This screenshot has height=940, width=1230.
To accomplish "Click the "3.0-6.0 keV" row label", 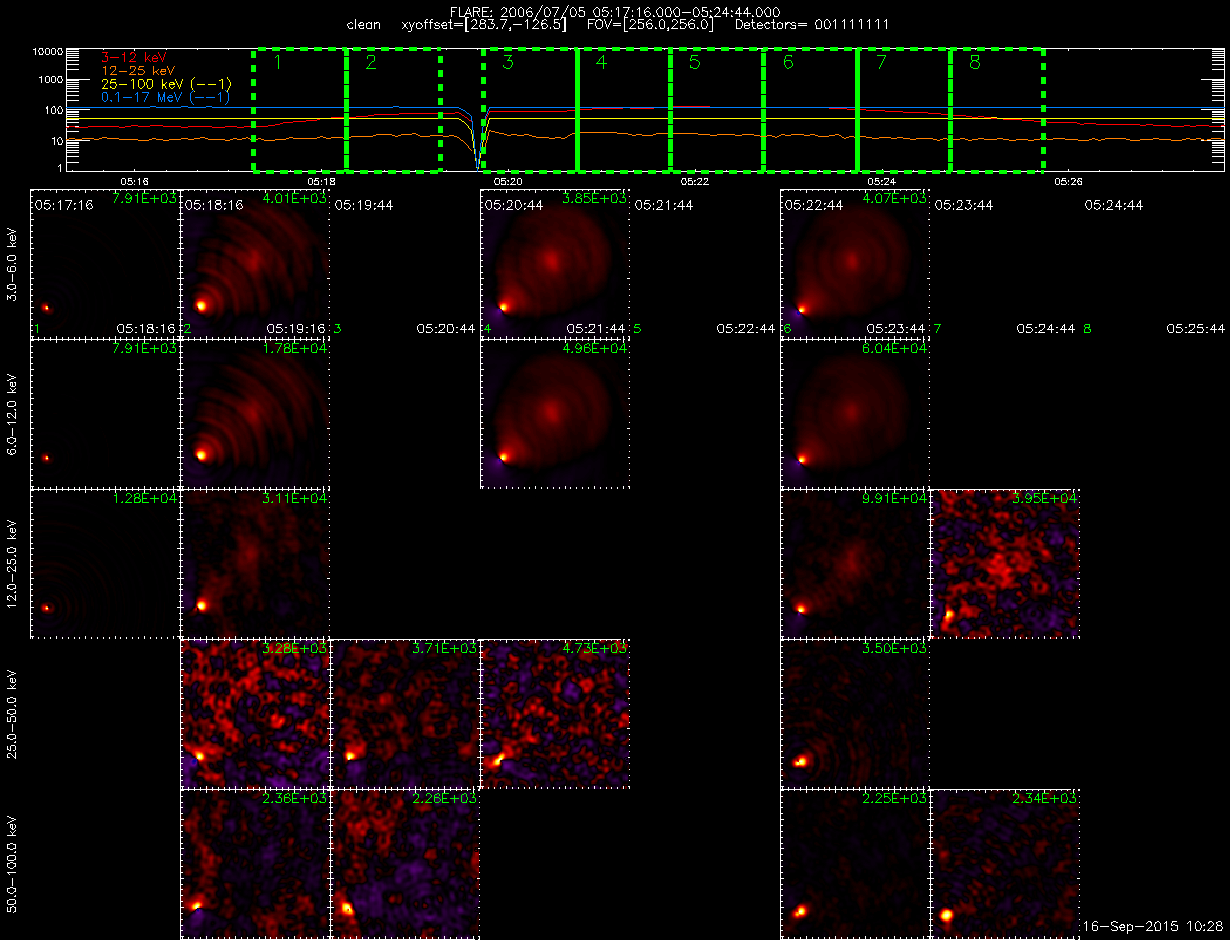I will tap(13, 264).
